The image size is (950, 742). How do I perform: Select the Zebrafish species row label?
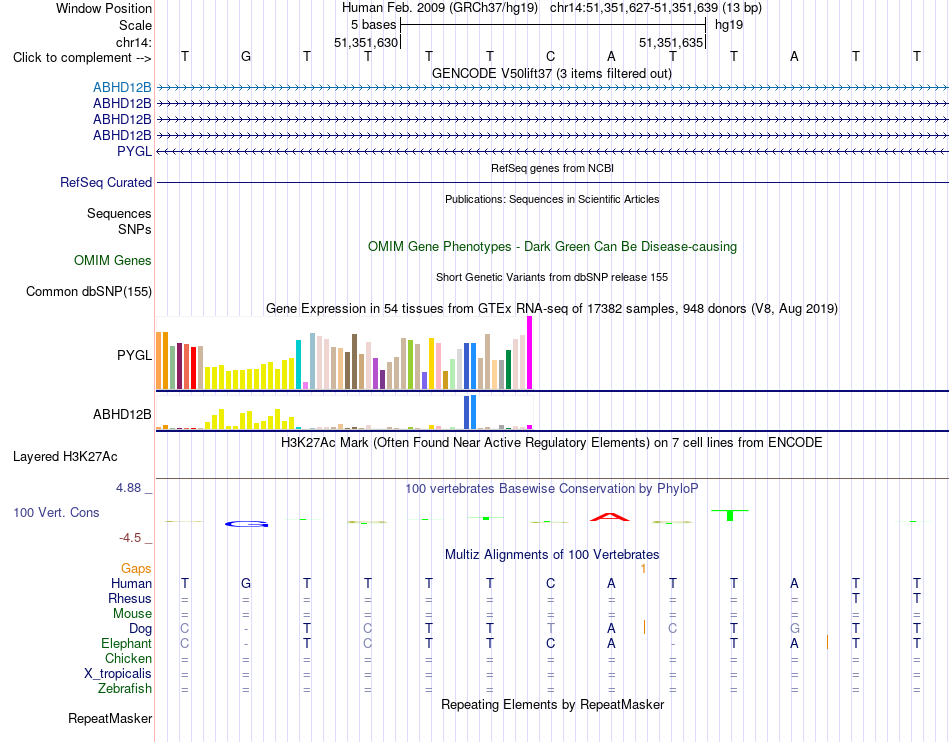coord(124,689)
